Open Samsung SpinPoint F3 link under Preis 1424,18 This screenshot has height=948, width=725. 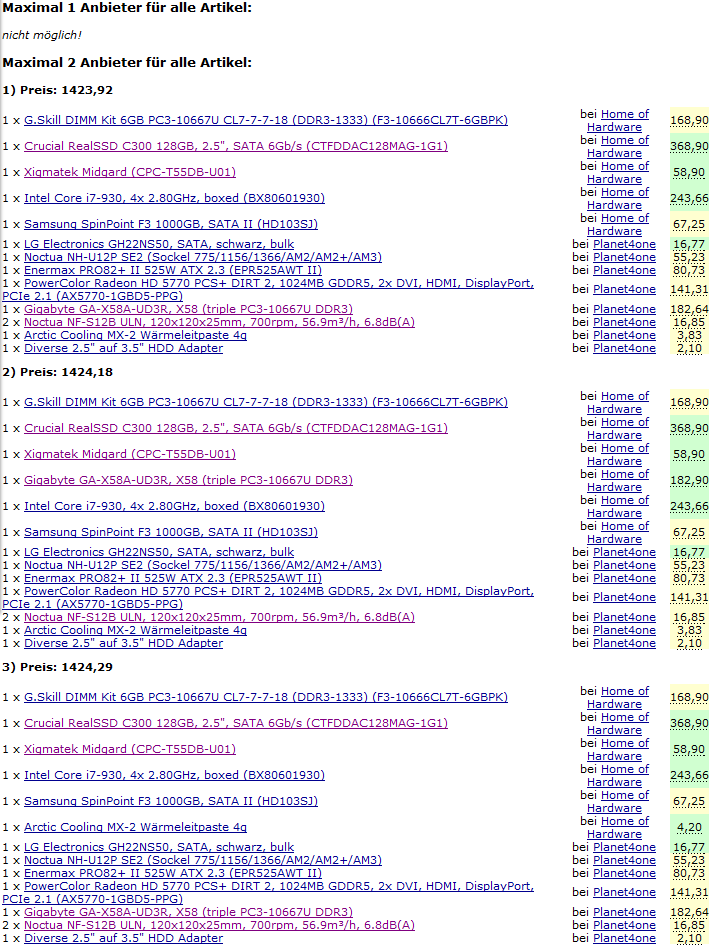[x=171, y=532]
